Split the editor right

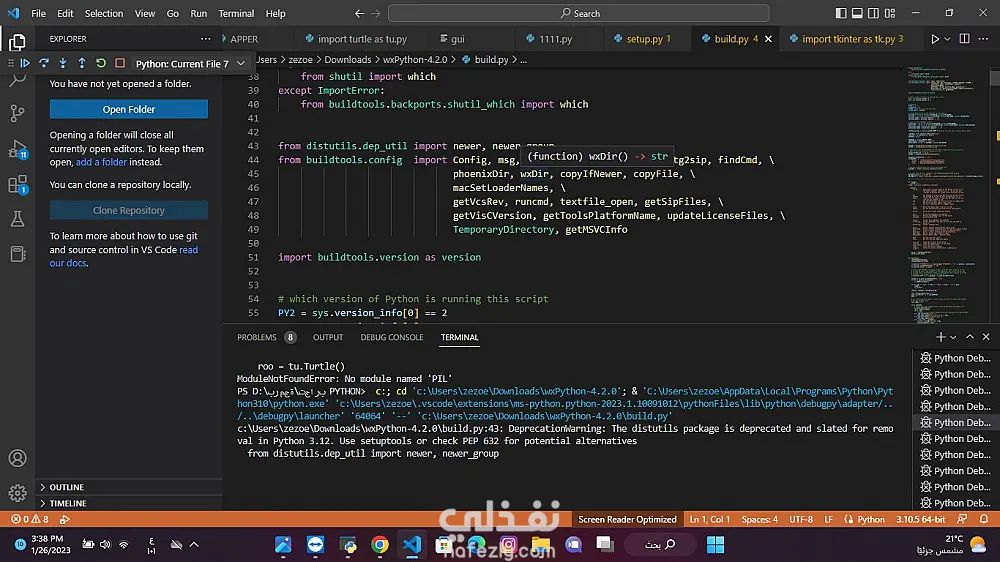pos(964,39)
